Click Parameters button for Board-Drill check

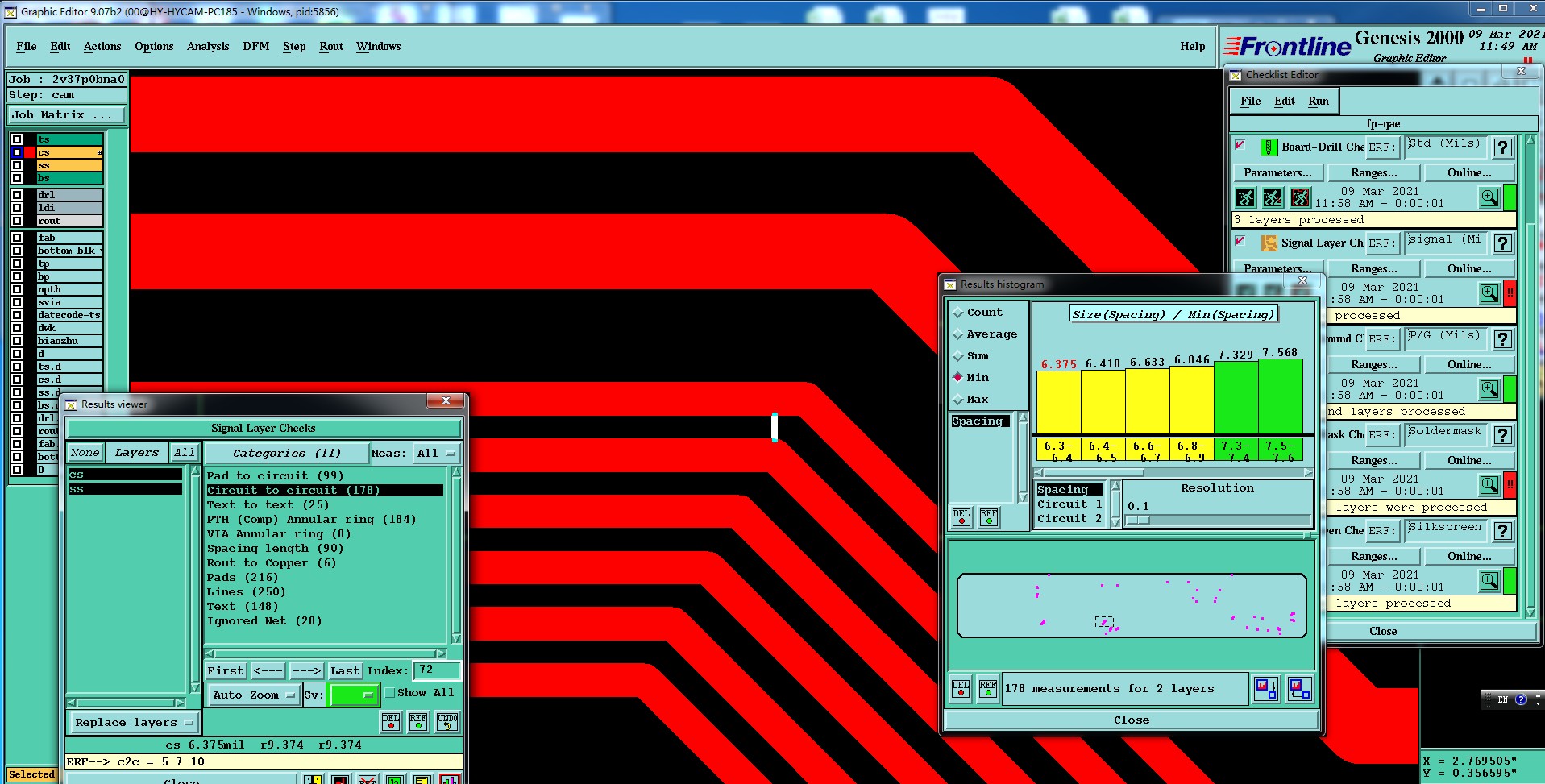[1277, 173]
